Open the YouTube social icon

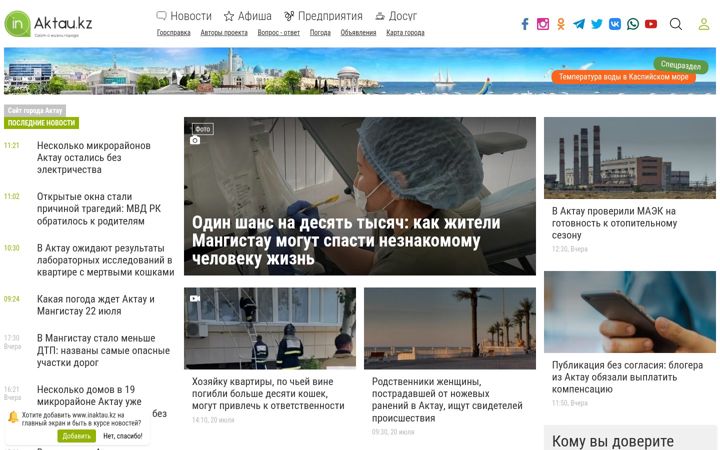pos(651,24)
